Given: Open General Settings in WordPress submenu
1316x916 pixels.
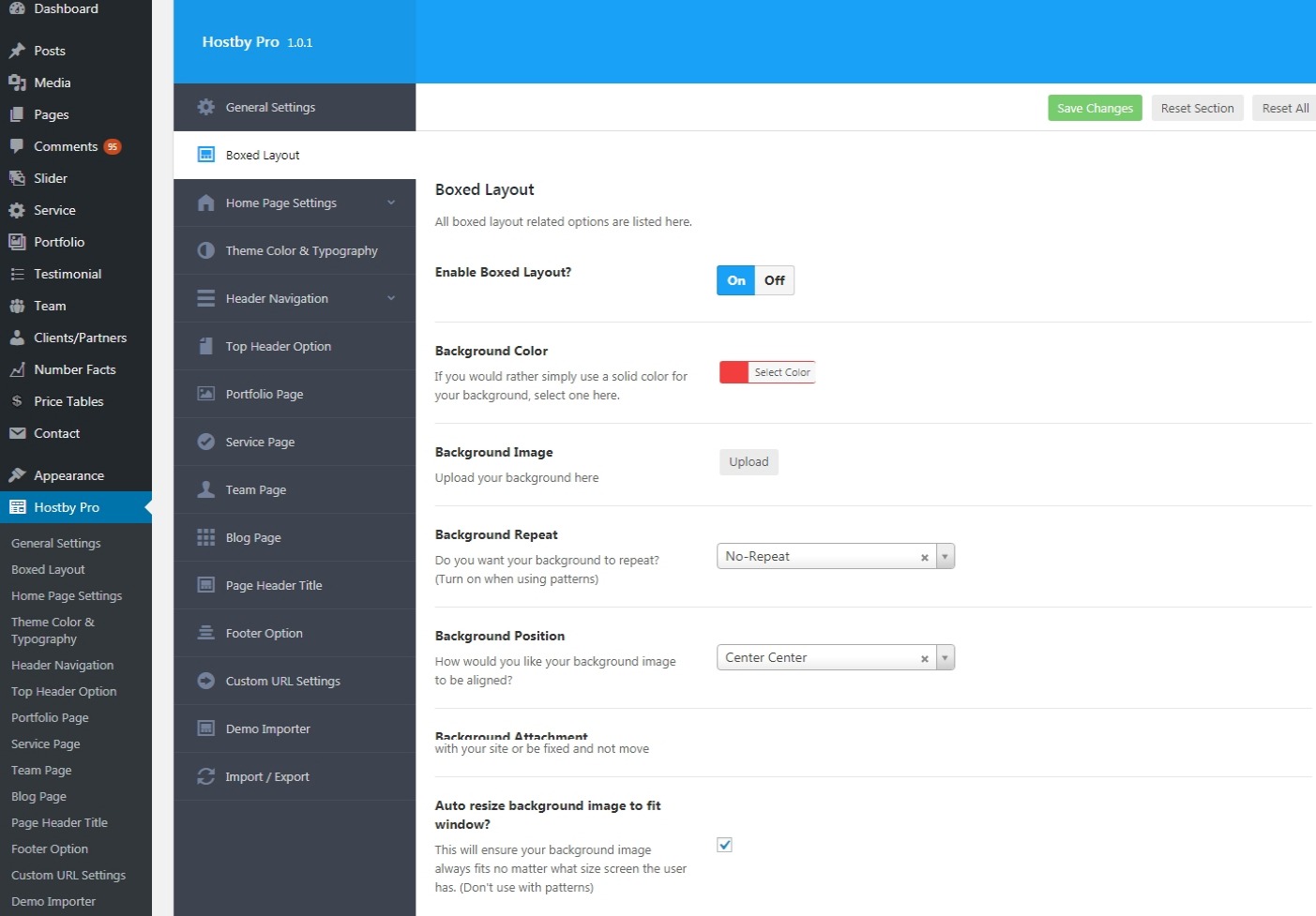Looking at the screenshot, I should (56, 543).
